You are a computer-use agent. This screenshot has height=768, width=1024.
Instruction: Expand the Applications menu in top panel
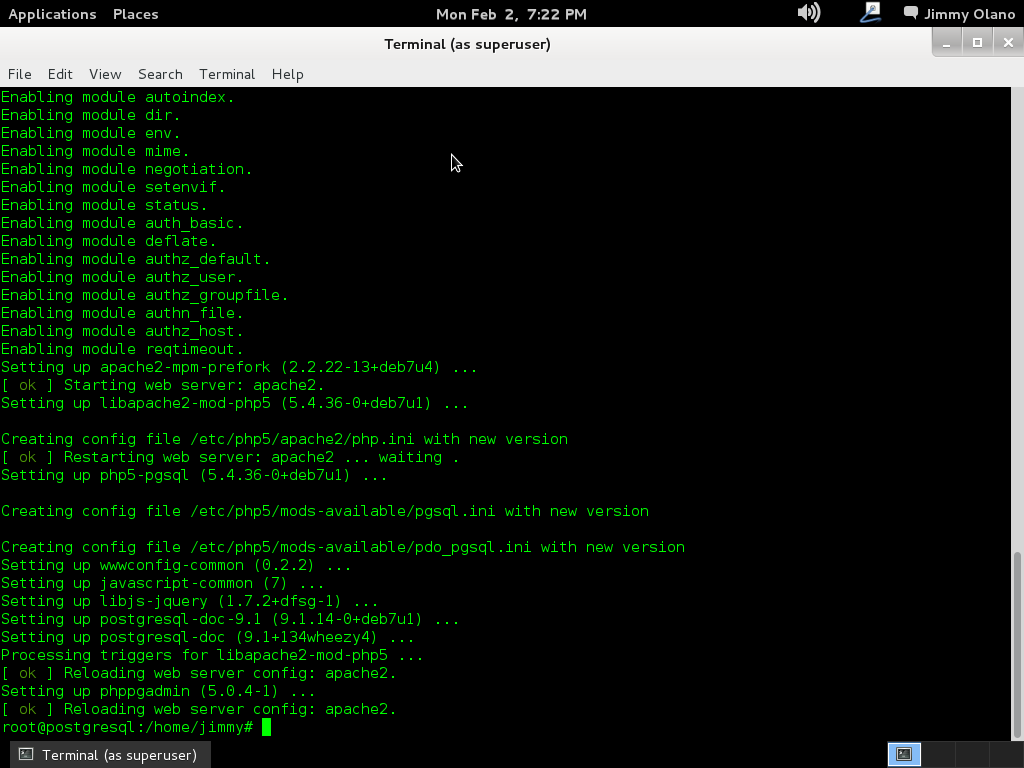(x=52, y=14)
